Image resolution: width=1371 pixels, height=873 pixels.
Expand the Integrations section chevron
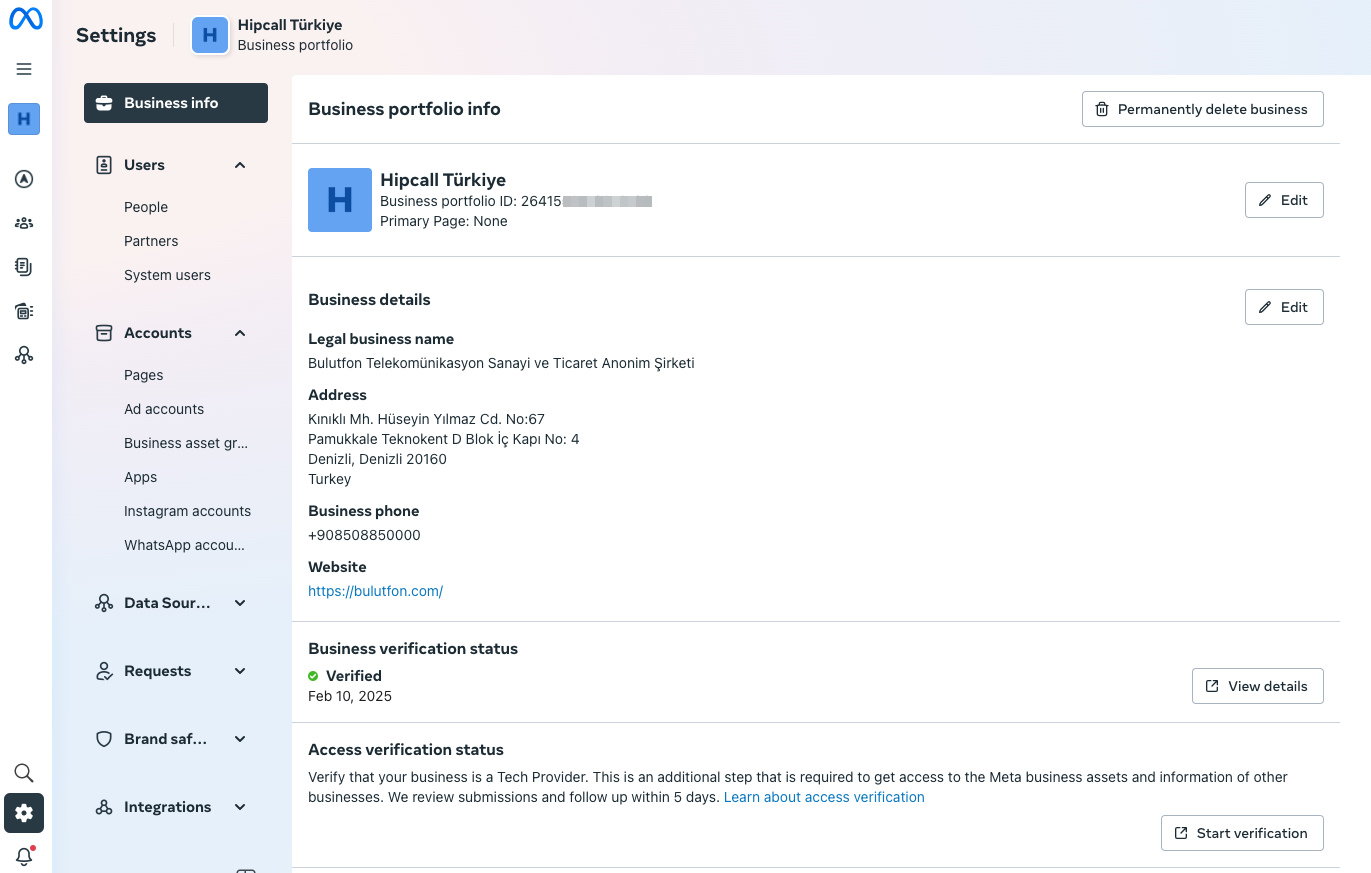pyautogui.click(x=240, y=807)
